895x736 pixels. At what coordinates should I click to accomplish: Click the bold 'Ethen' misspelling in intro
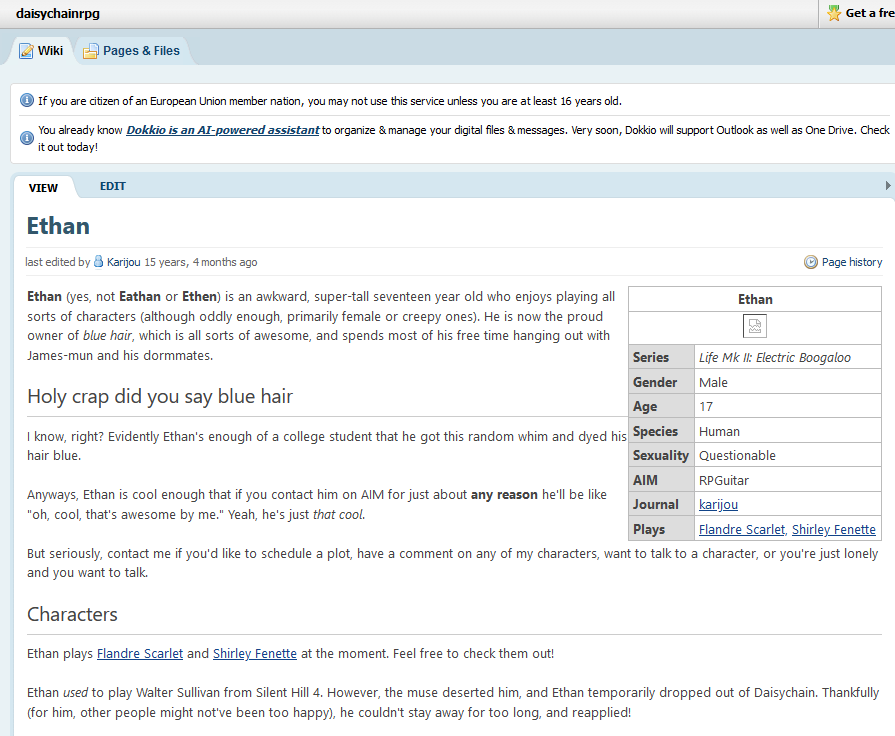(199, 297)
